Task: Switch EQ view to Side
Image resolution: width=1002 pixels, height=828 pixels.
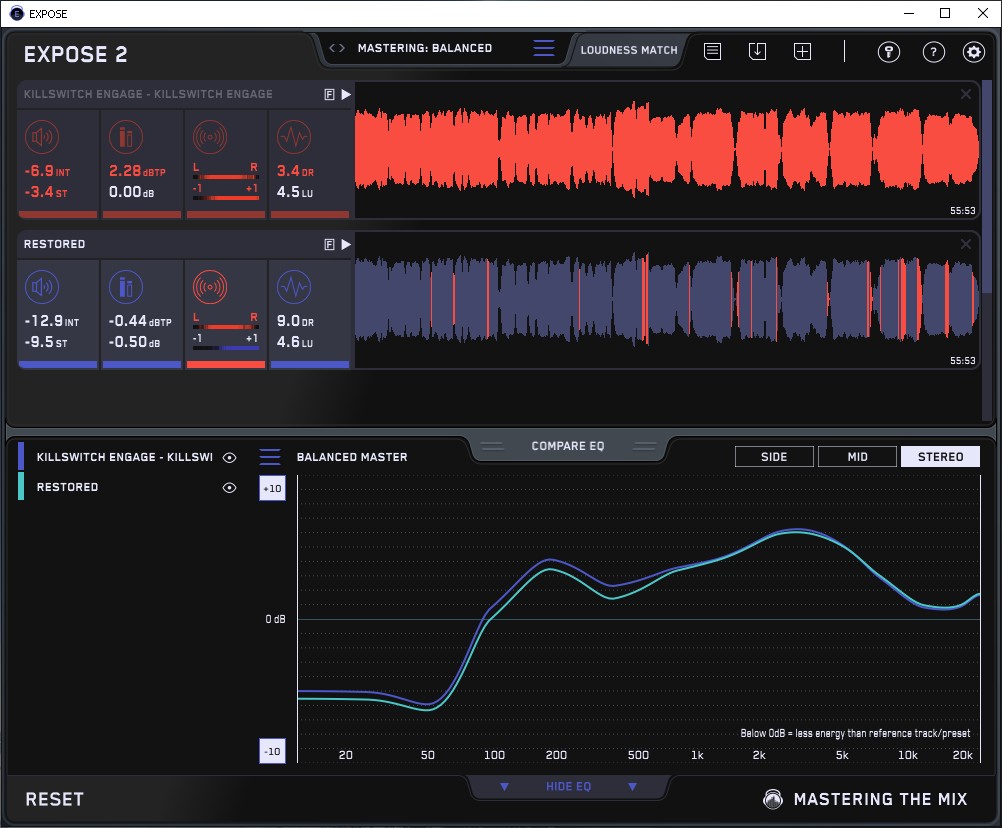Action: click(x=774, y=457)
